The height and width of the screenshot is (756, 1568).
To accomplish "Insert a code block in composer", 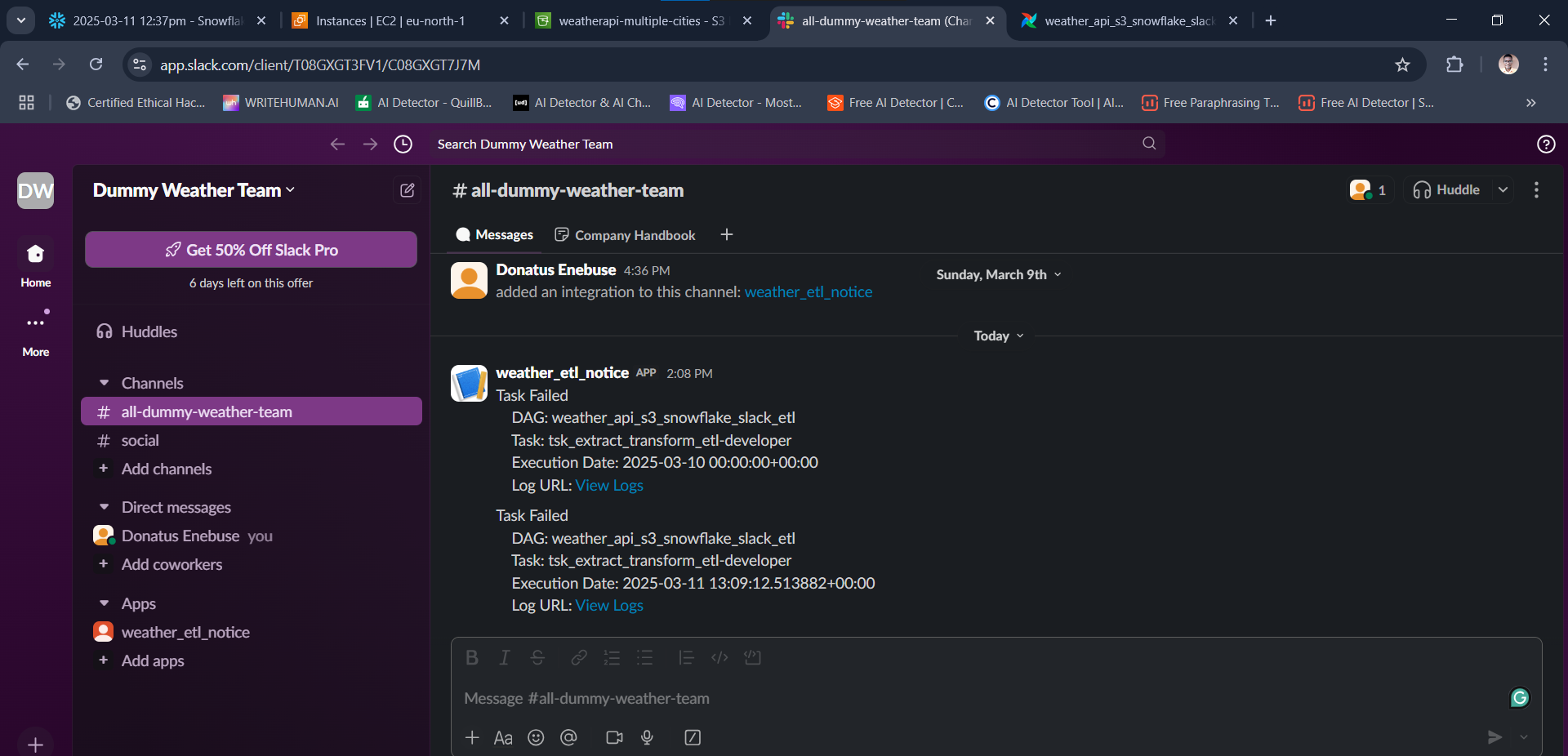I will click(752, 658).
